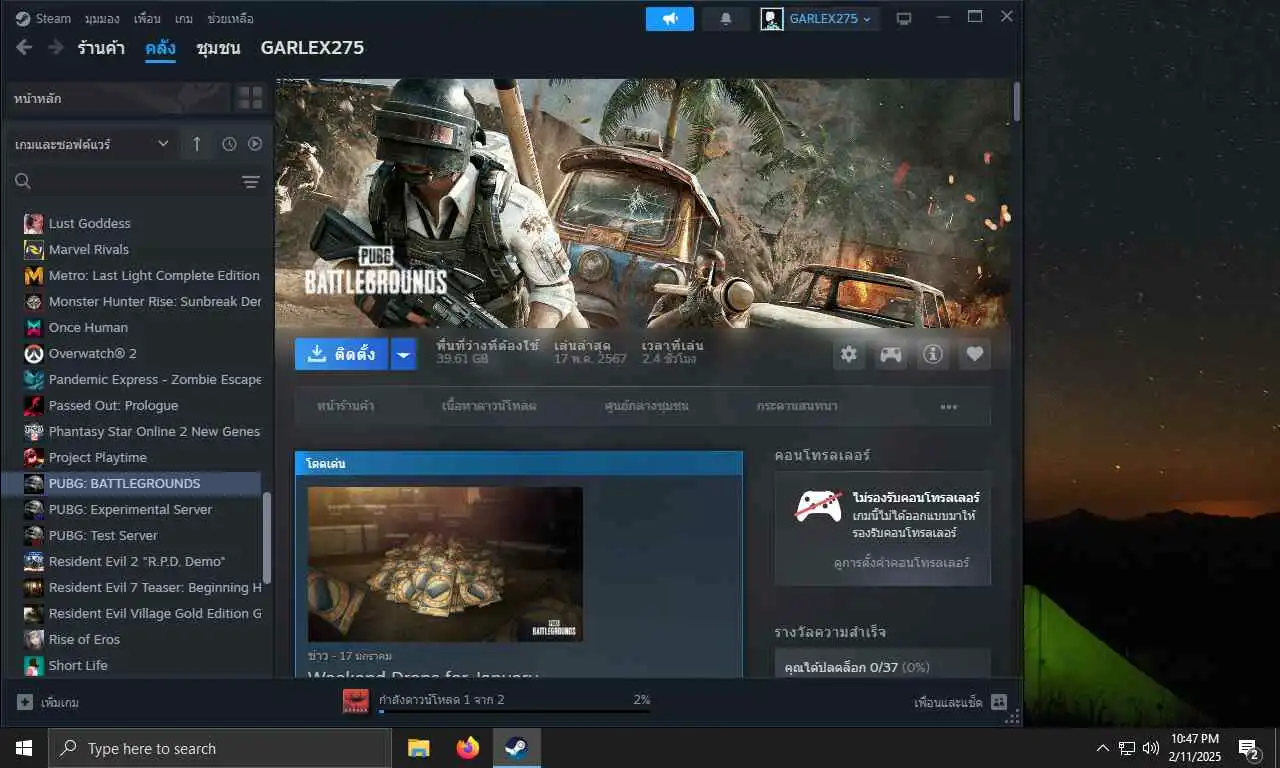Click the Windows Start button

pos(24,748)
